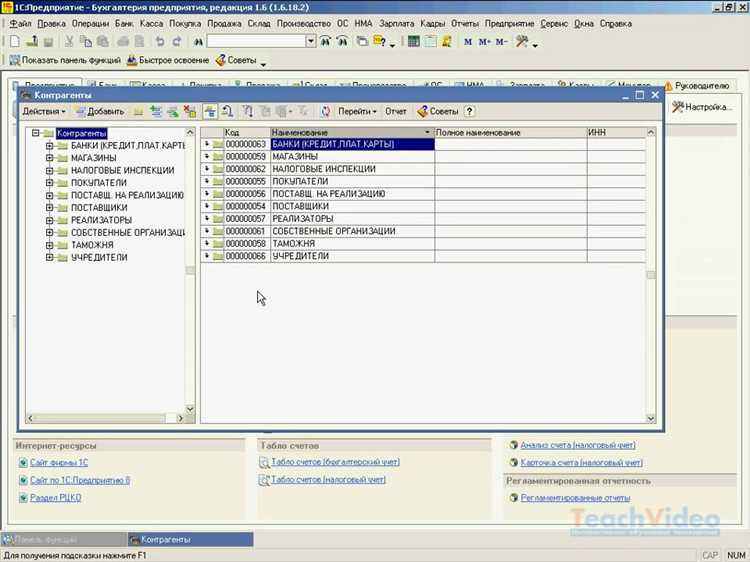
Task: Open Регламентированные отчеты link
Action: [575, 498]
